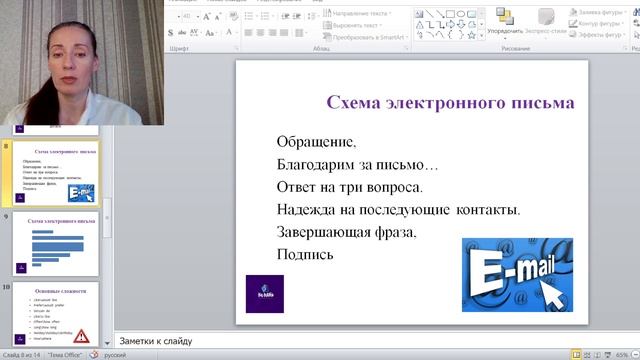Open the bulleted list style dropdown arrow
The height and width of the screenshot is (360, 640).
tap(256, 16)
